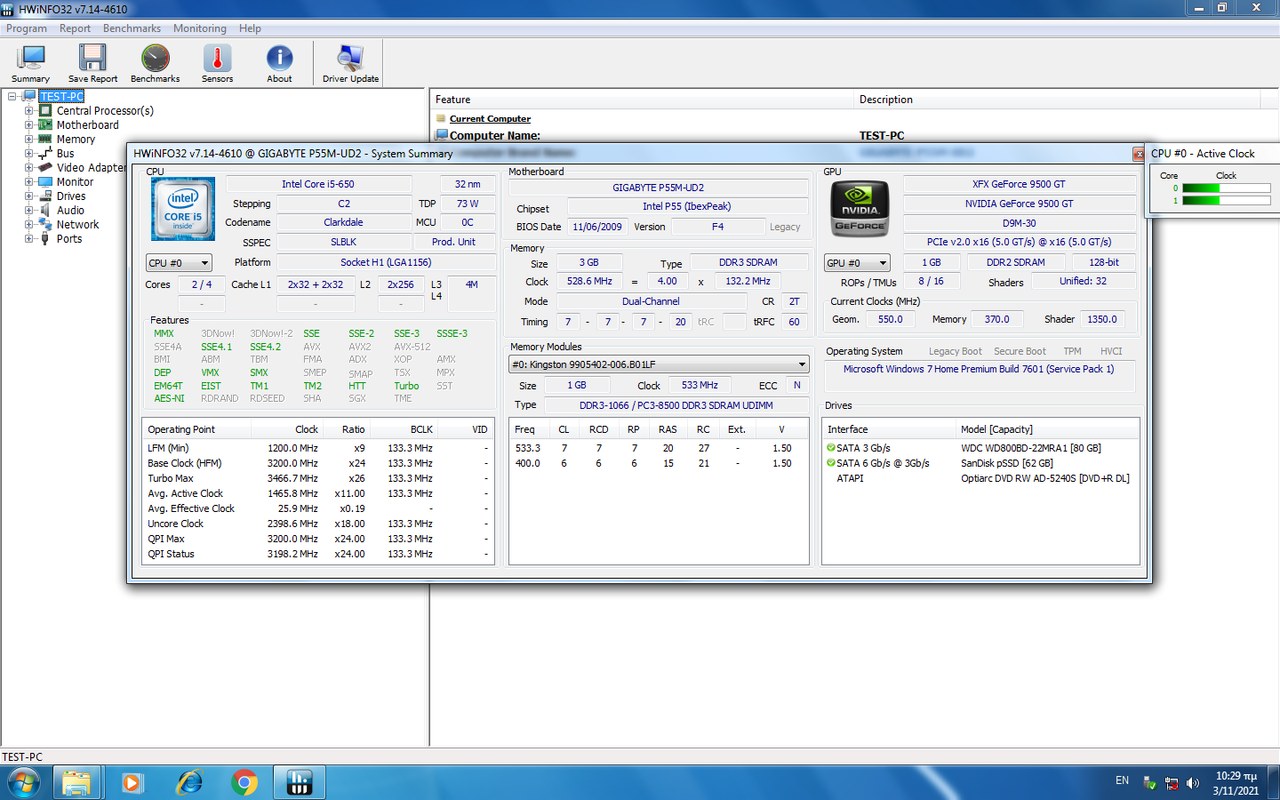This screenshot has width=1280, height=800.
Task: Click the WDC WD800BD-22MRA1 drive entry
Action: click(x=1030, y=448)
